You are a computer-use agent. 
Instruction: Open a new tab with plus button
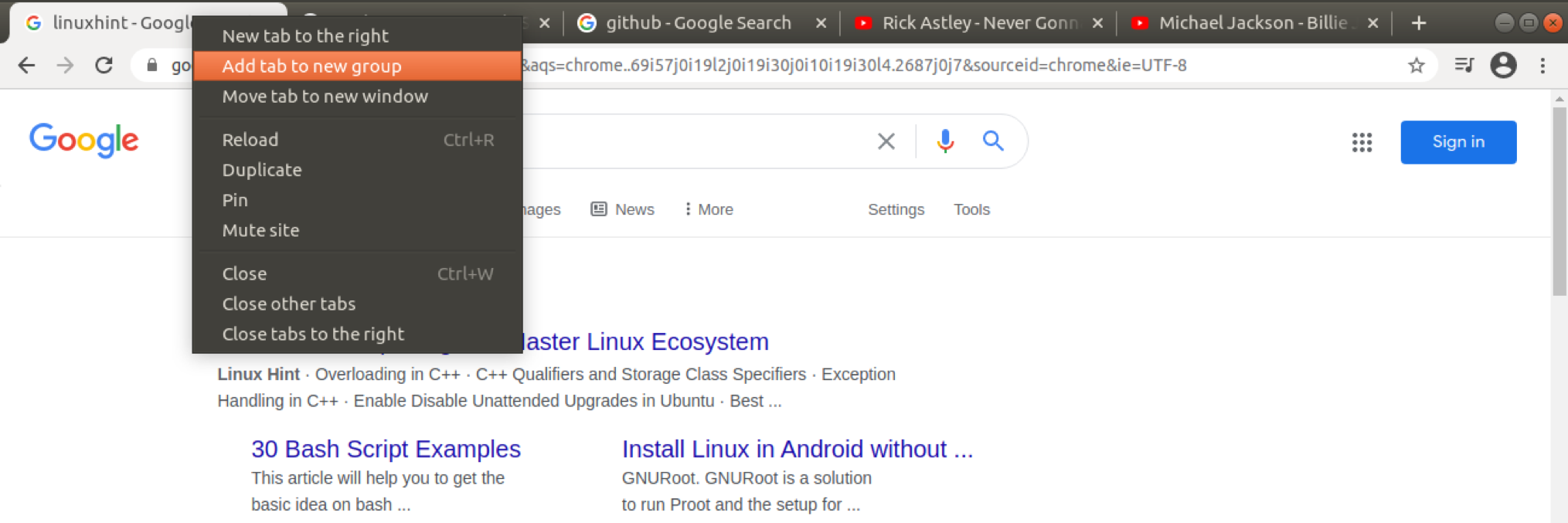pyautogui.click(x=1418, y=23)
